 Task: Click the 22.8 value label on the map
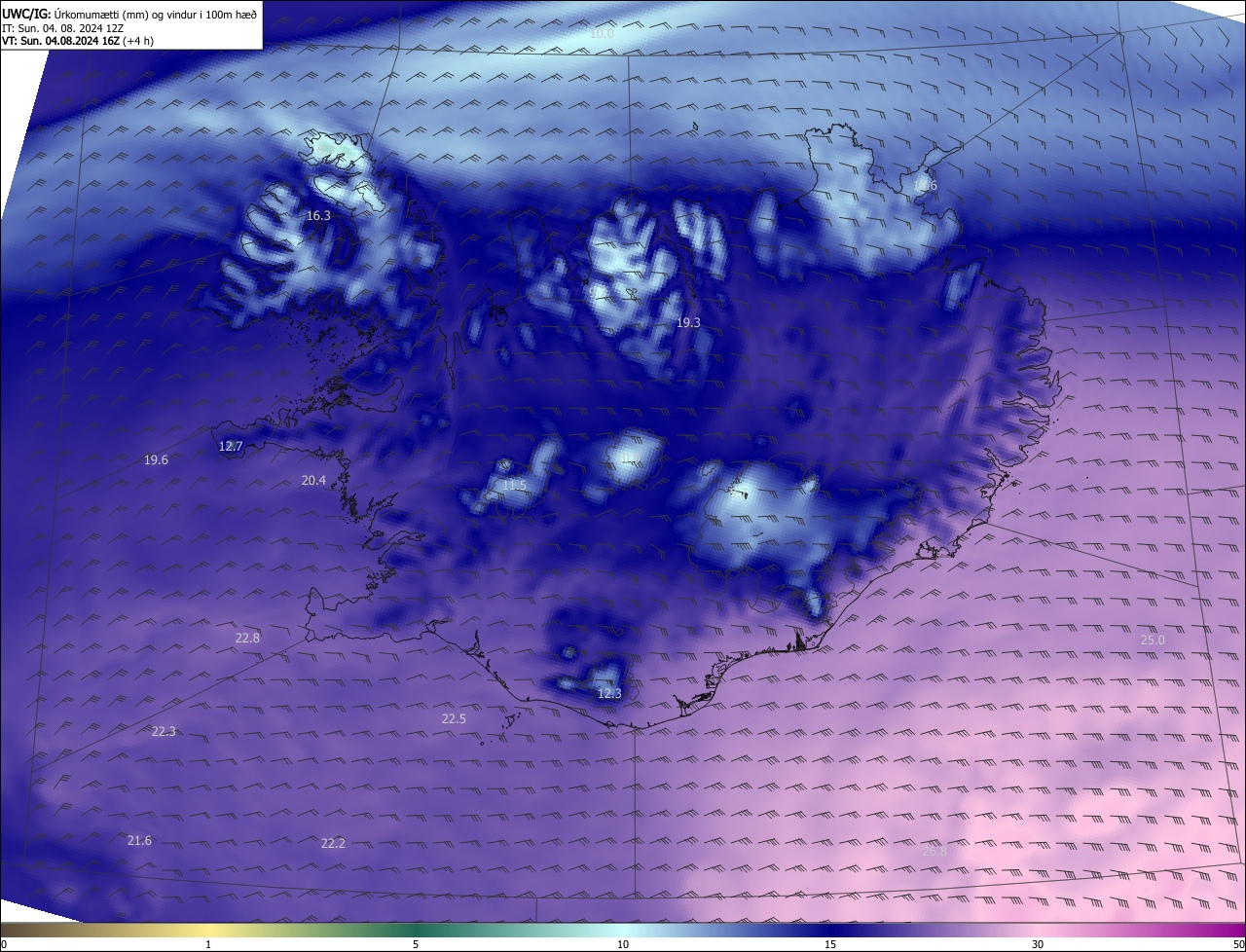point(247,638)
